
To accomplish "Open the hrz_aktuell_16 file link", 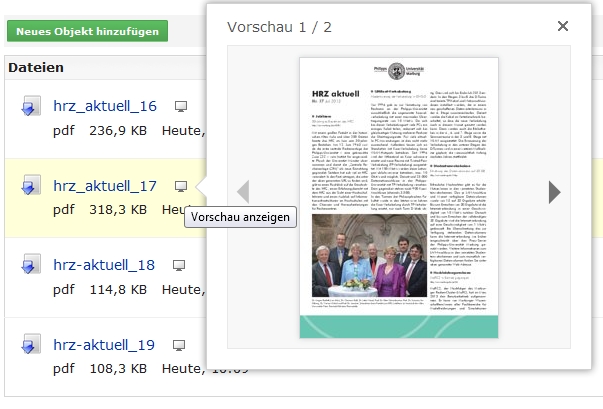I will (x=105, y=106).
